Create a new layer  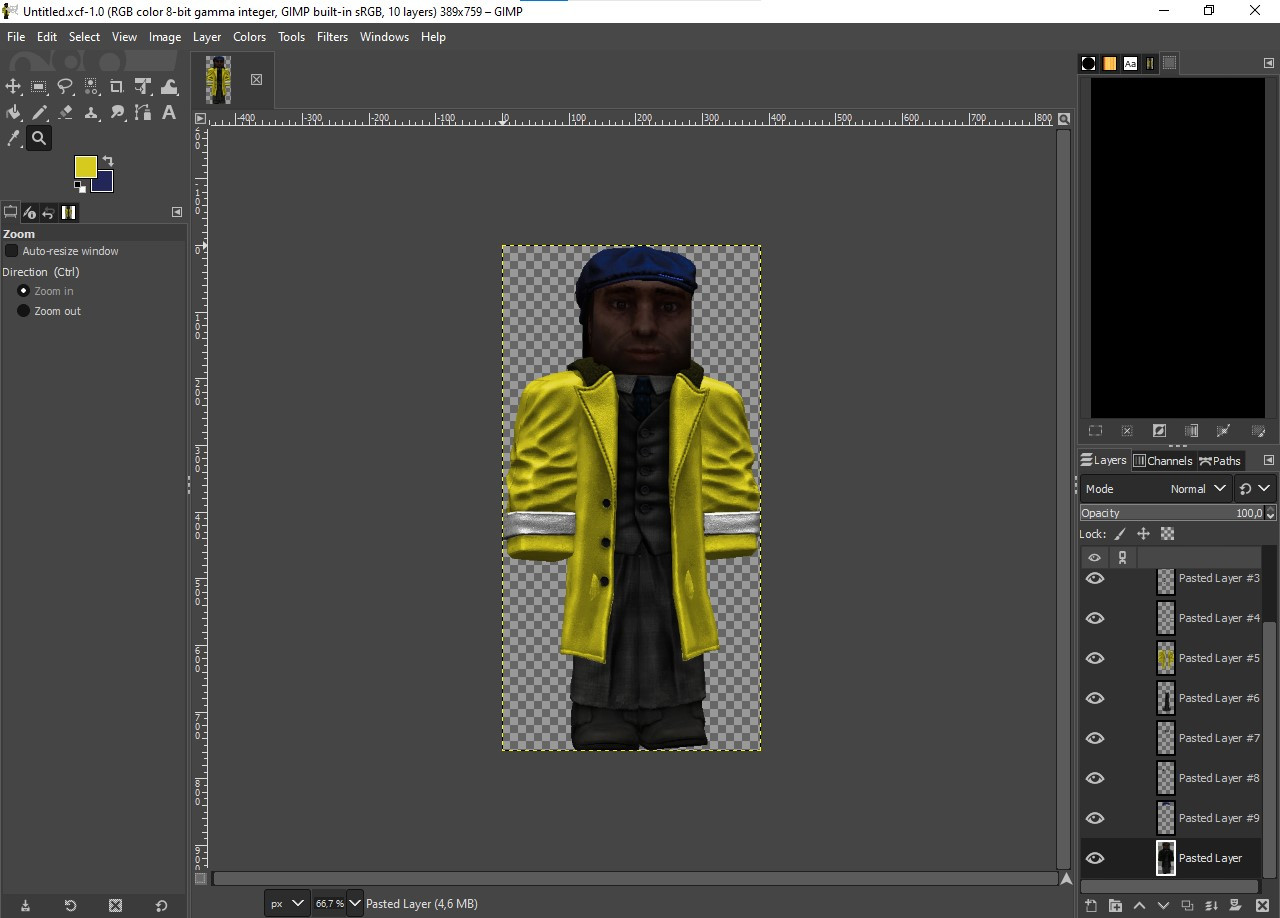point(1091,906)
